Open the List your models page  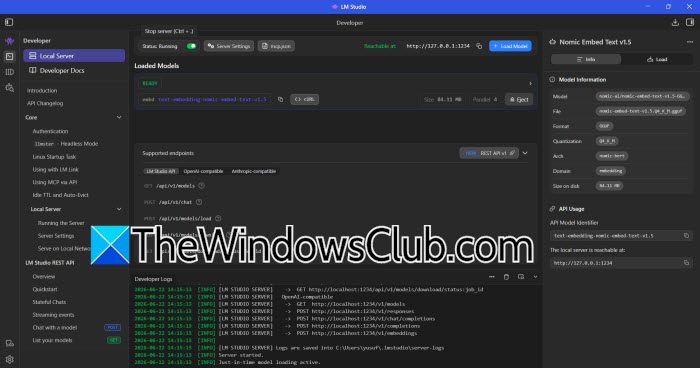tap(52, 340)
